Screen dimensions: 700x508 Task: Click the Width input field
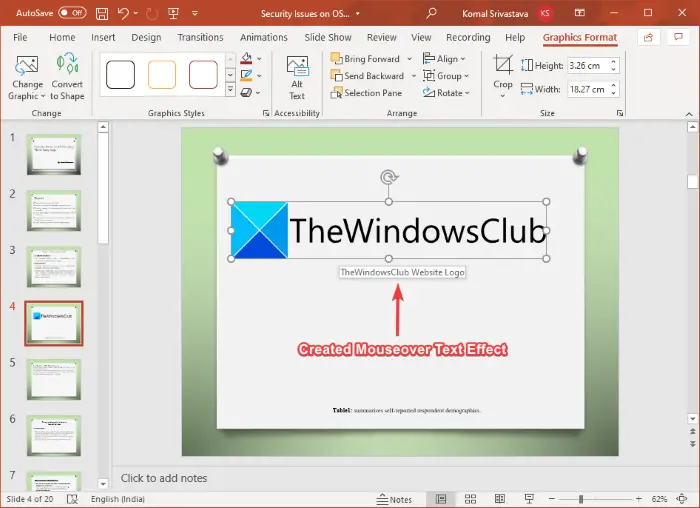pyautogui.click(x=588, y=89)
